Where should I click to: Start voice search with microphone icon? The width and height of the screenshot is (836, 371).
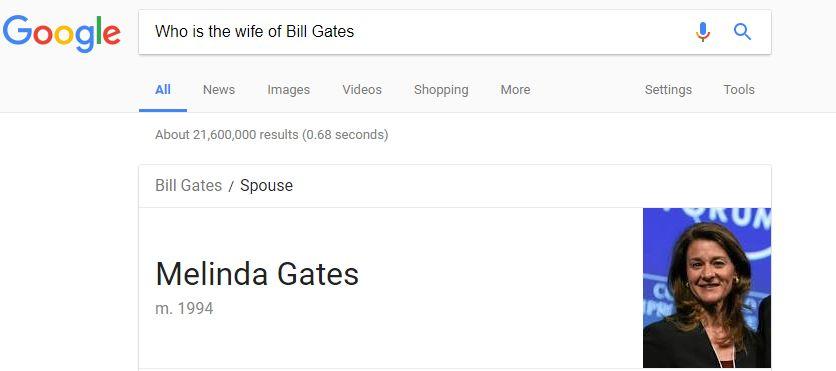click(x=703, y=32)
